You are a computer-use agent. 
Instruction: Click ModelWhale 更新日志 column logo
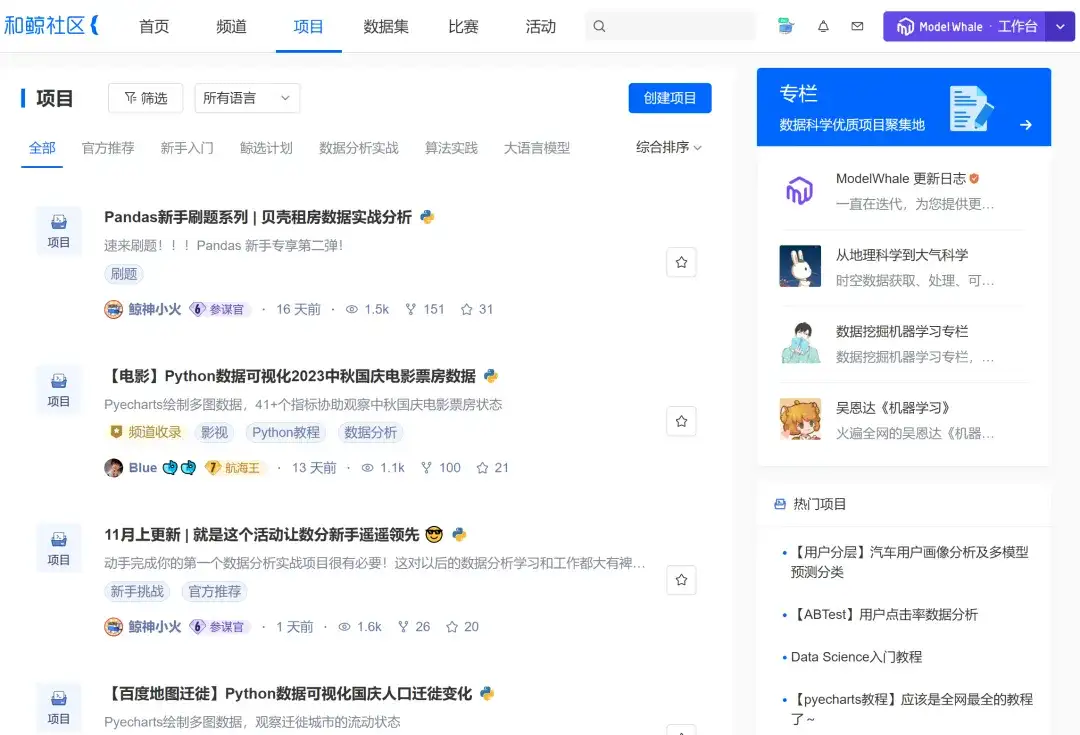click(x=800, y=190)
